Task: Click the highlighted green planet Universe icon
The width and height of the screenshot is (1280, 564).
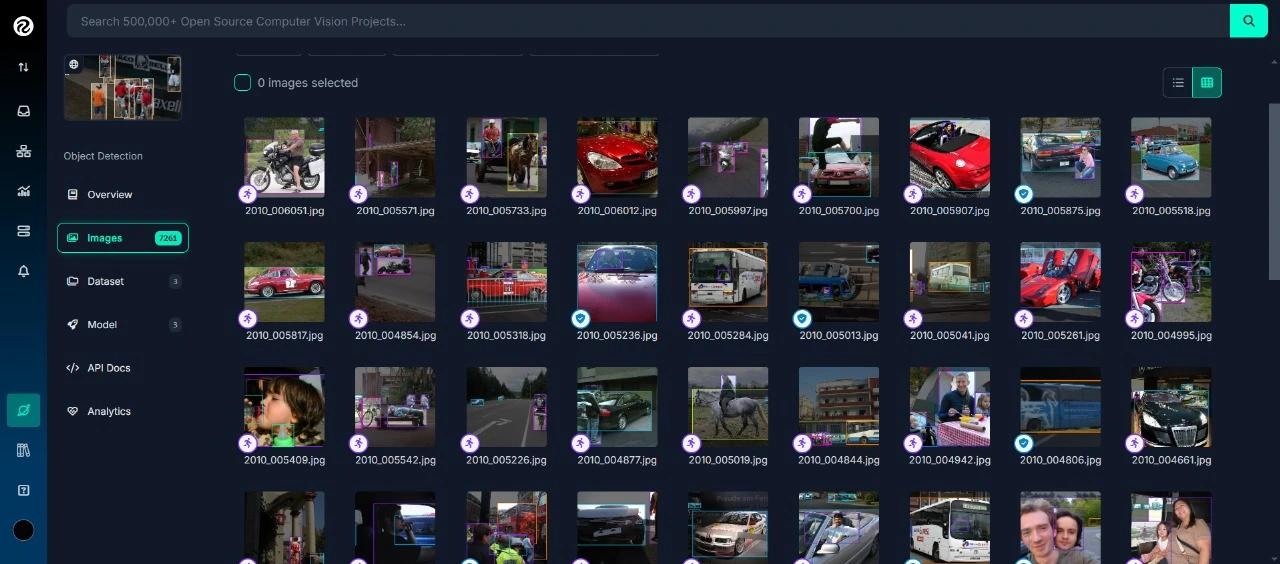Action: pyautogui.click(x=23, y=410)
